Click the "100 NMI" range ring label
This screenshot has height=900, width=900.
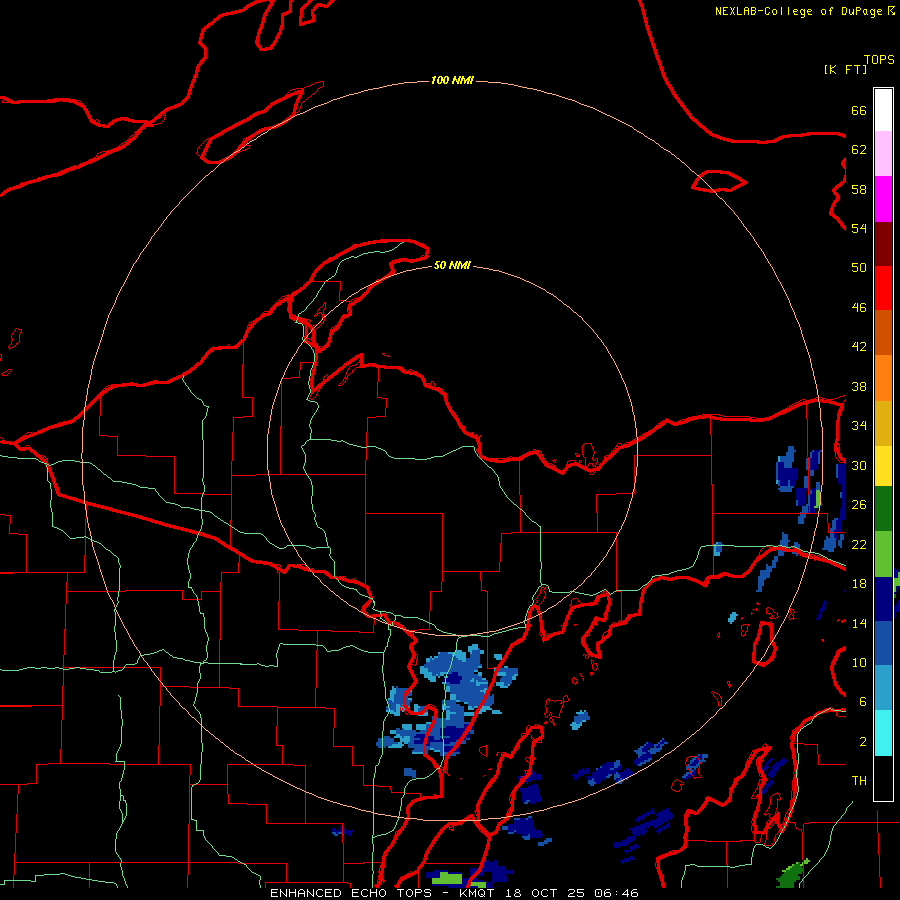(452, 80)
